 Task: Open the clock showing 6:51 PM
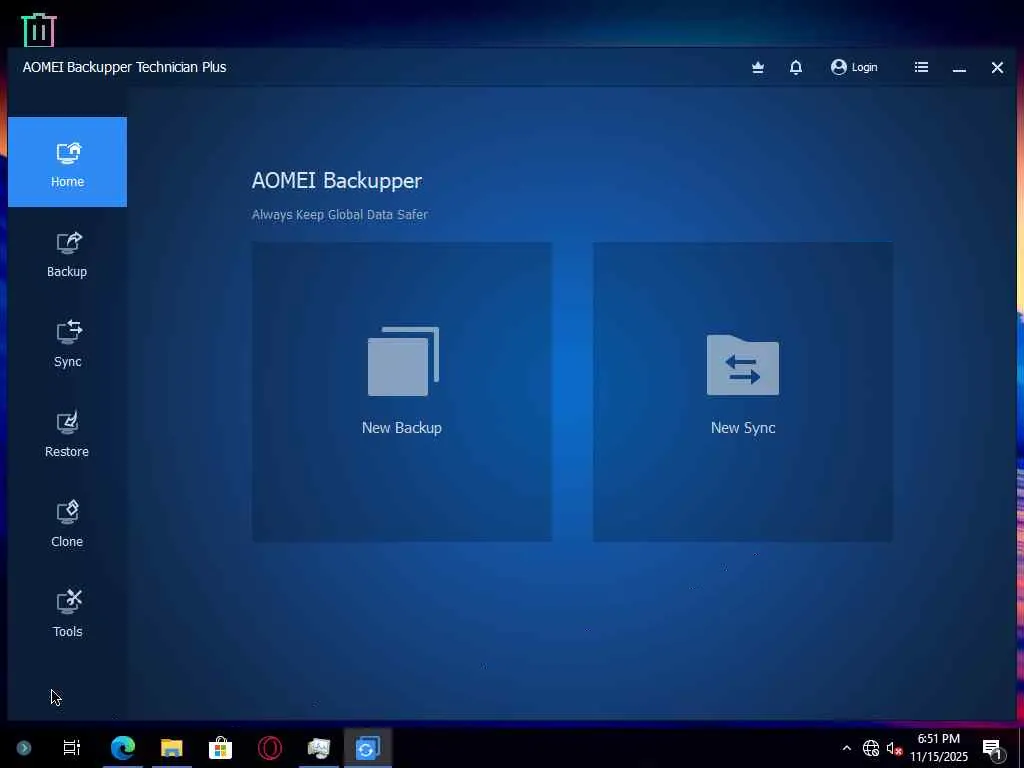pyautogui.click(x=938, y=748)
